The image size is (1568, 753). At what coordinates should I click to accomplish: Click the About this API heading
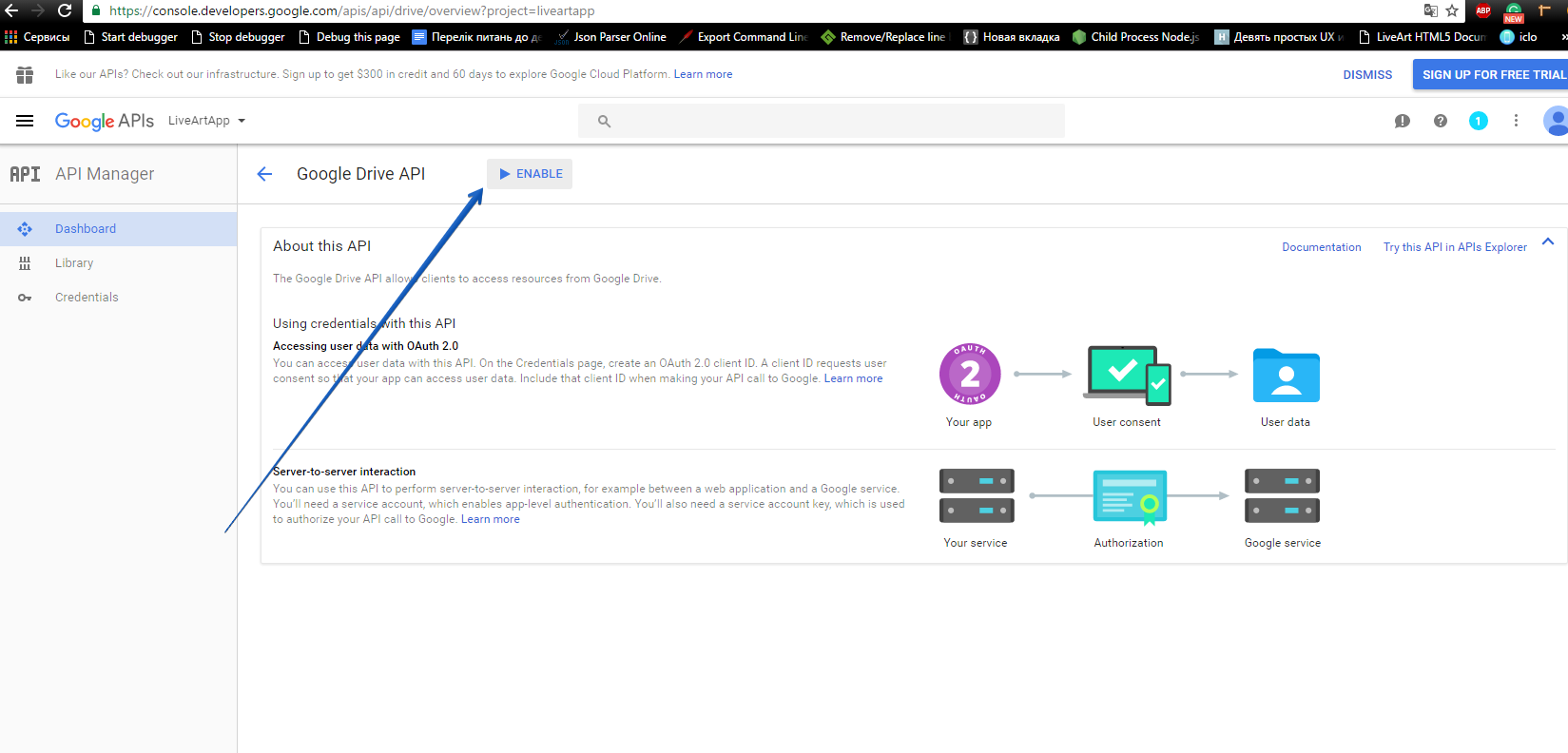click(x=322, y=246)
